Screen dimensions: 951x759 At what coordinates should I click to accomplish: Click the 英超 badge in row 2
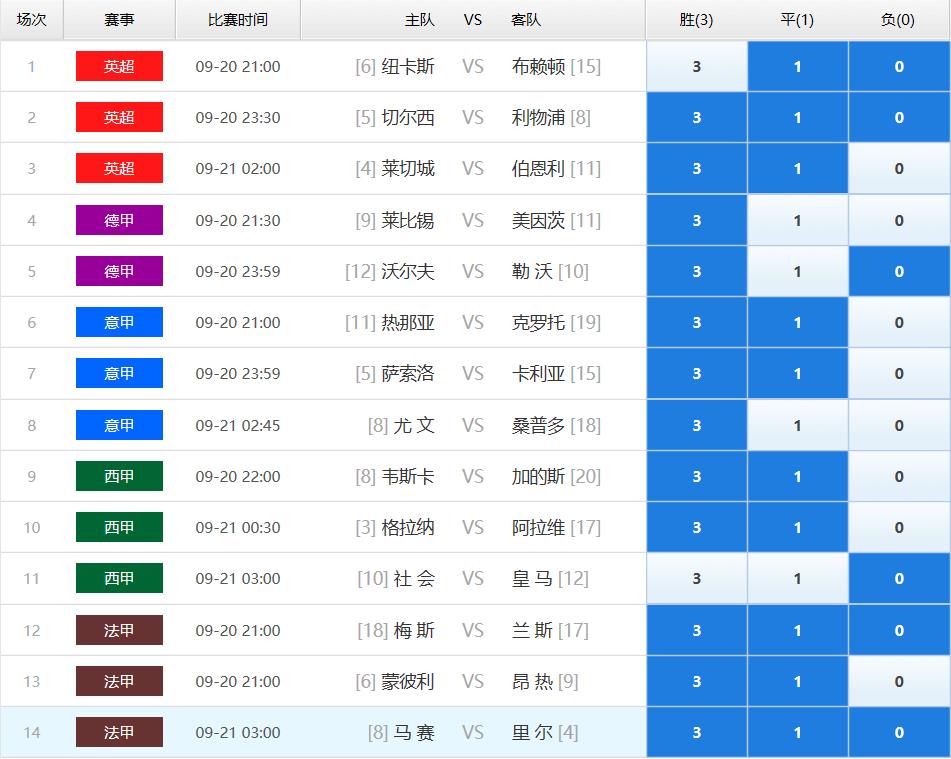[119, 117]
